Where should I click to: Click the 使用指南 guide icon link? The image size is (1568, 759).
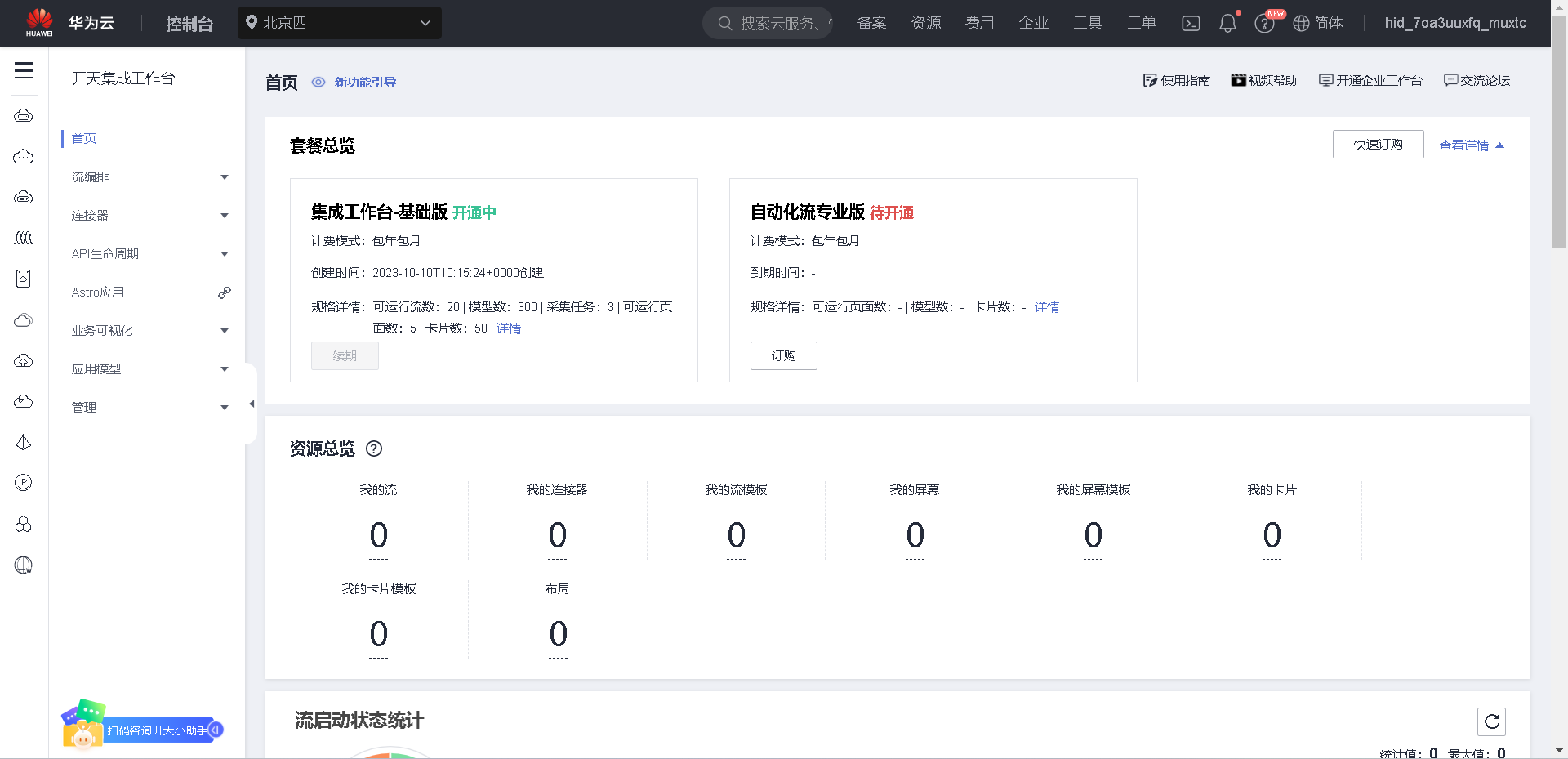point(1177,80)
